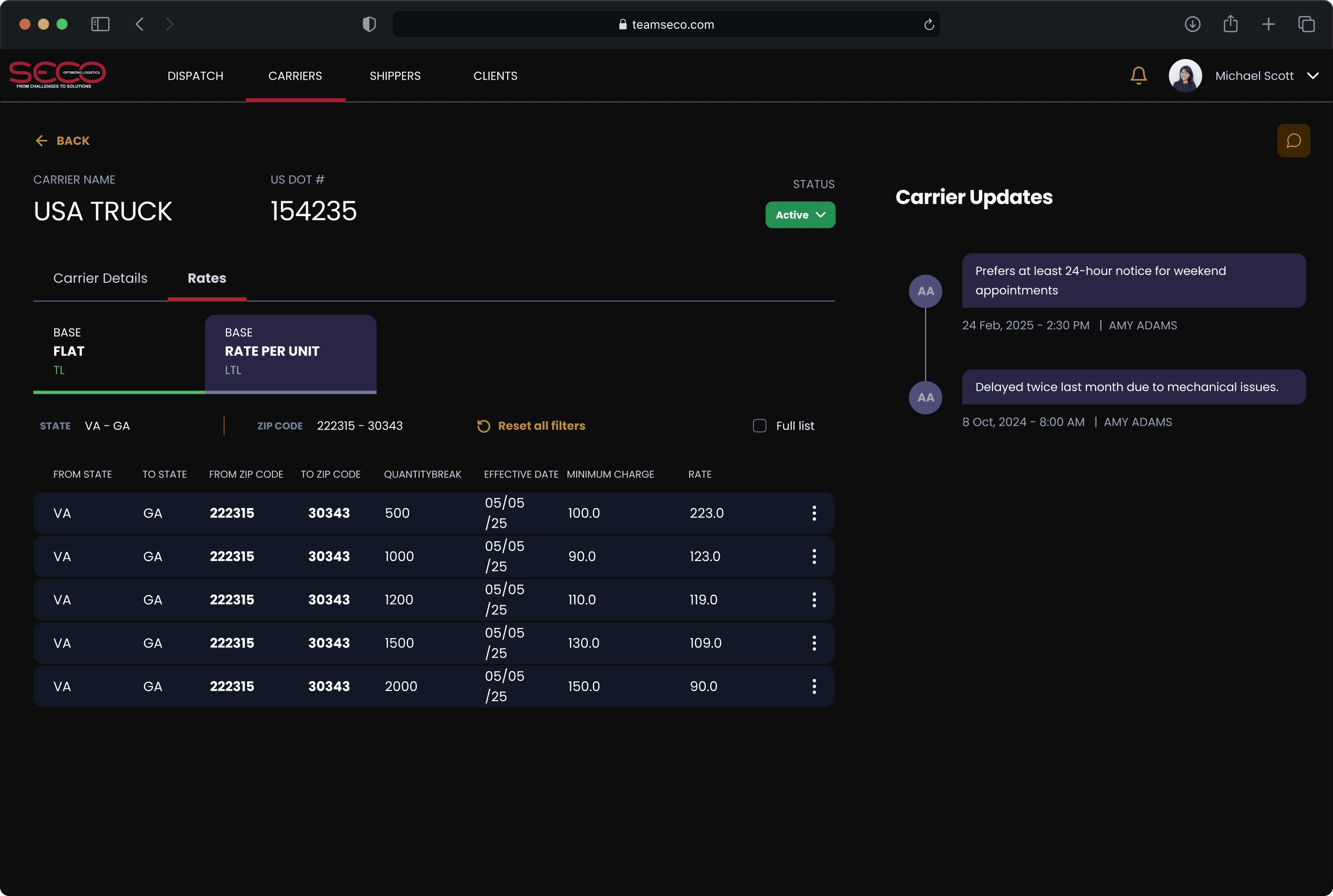The width and height of the screenshot is (1333, 896).
Task: Click the Safari sidebar toggle icon
Action: (100, 24)
